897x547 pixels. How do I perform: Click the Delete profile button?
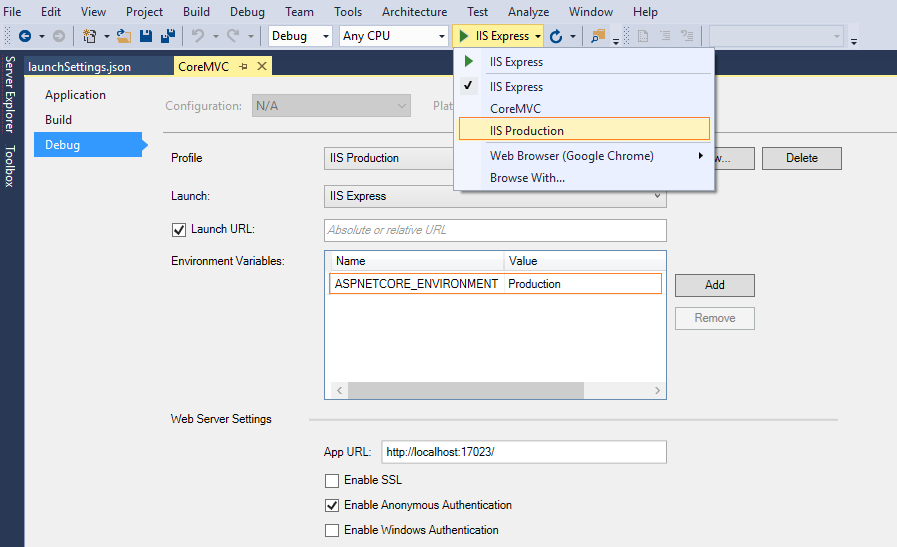click(801, 158)
